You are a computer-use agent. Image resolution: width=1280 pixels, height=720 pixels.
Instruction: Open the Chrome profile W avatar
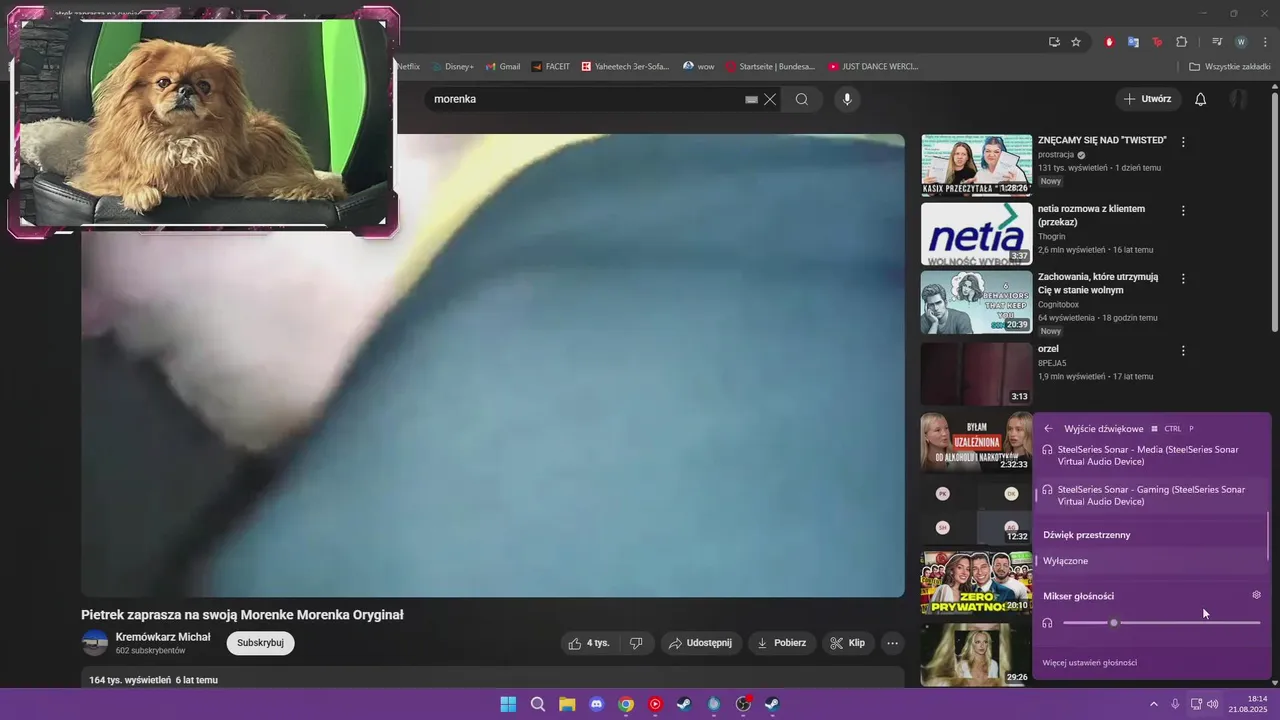pos(1241,42)
